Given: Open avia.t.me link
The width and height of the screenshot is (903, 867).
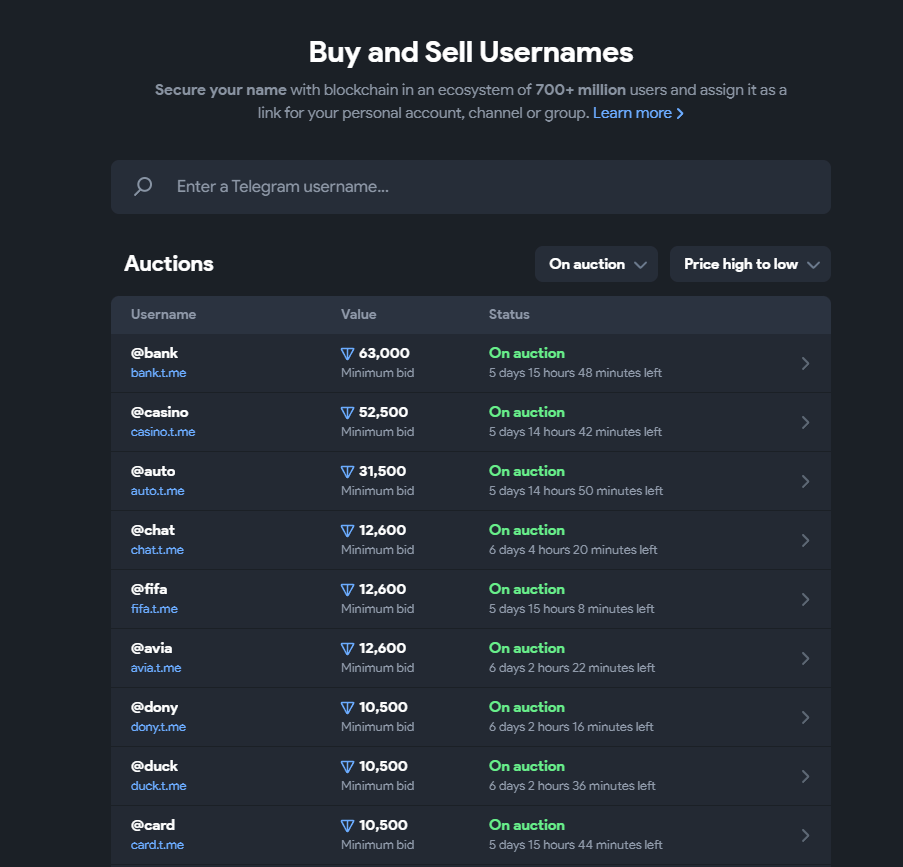Looking at the screenshot, I should point(156,668).
